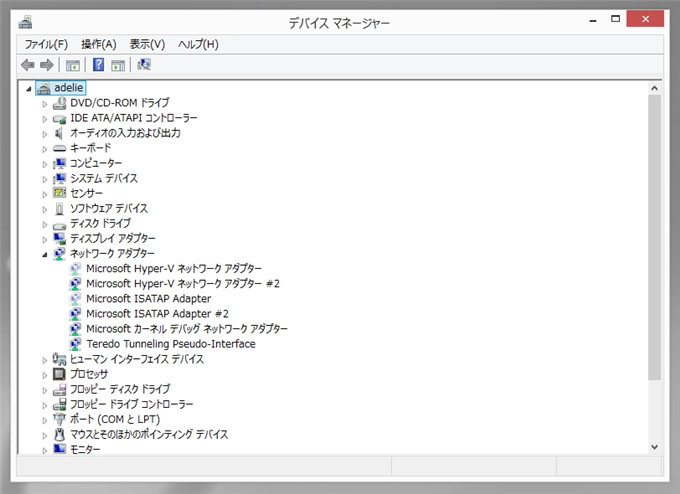Select Microsoft ISATAP Adapter (first entry)
Image resolution: width=680 pixels, height=494 pixels.
148,299
